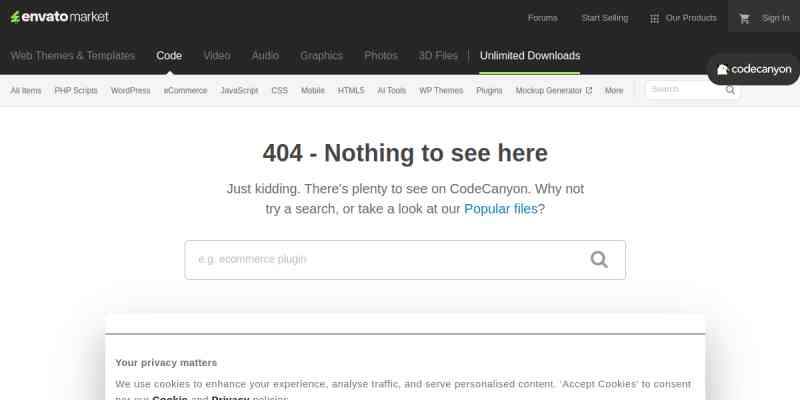Open Start Selling page
The height and width of the screenshot is (400, 800).
605,18
